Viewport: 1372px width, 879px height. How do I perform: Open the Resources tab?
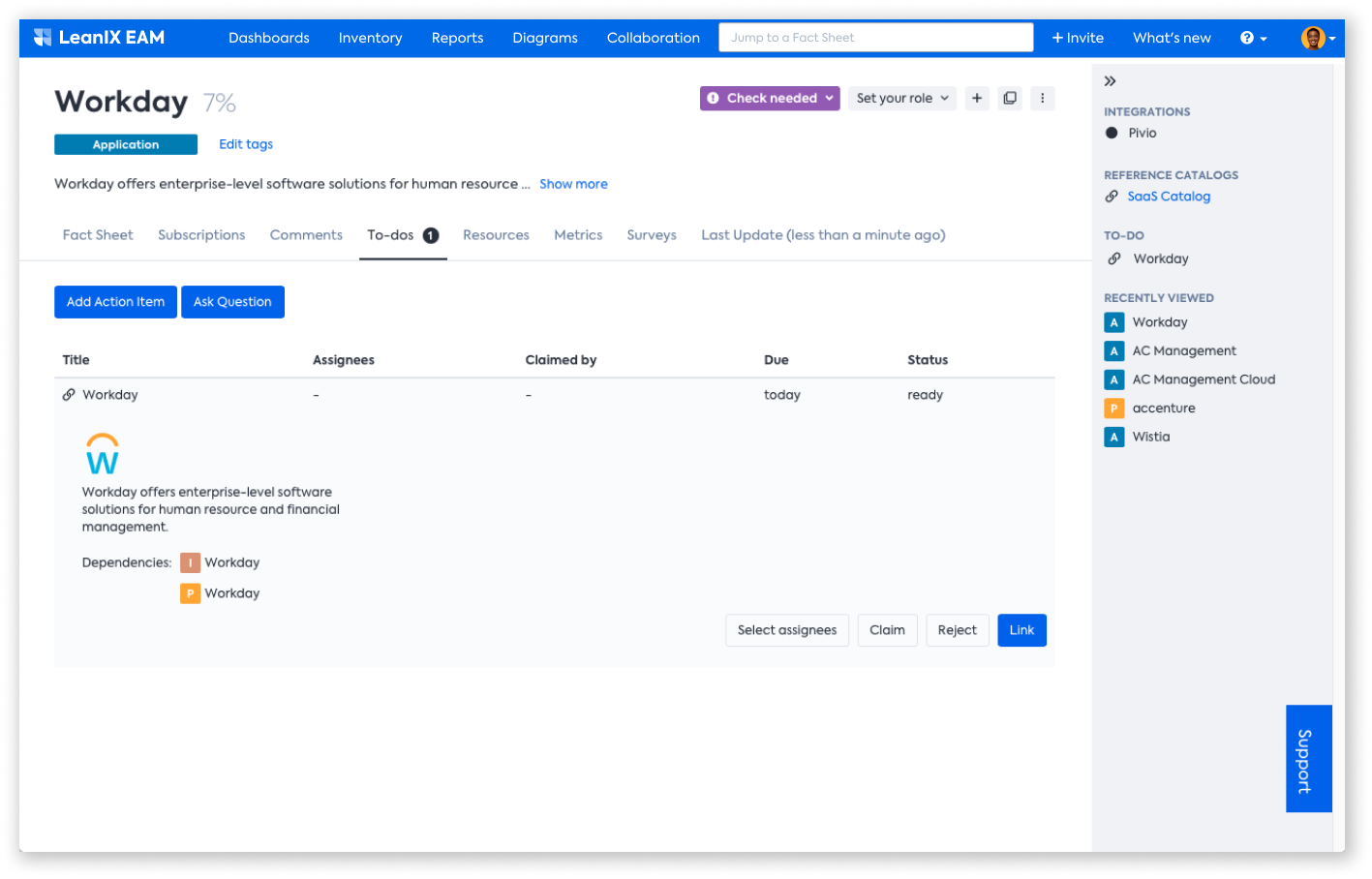[496, 235]
